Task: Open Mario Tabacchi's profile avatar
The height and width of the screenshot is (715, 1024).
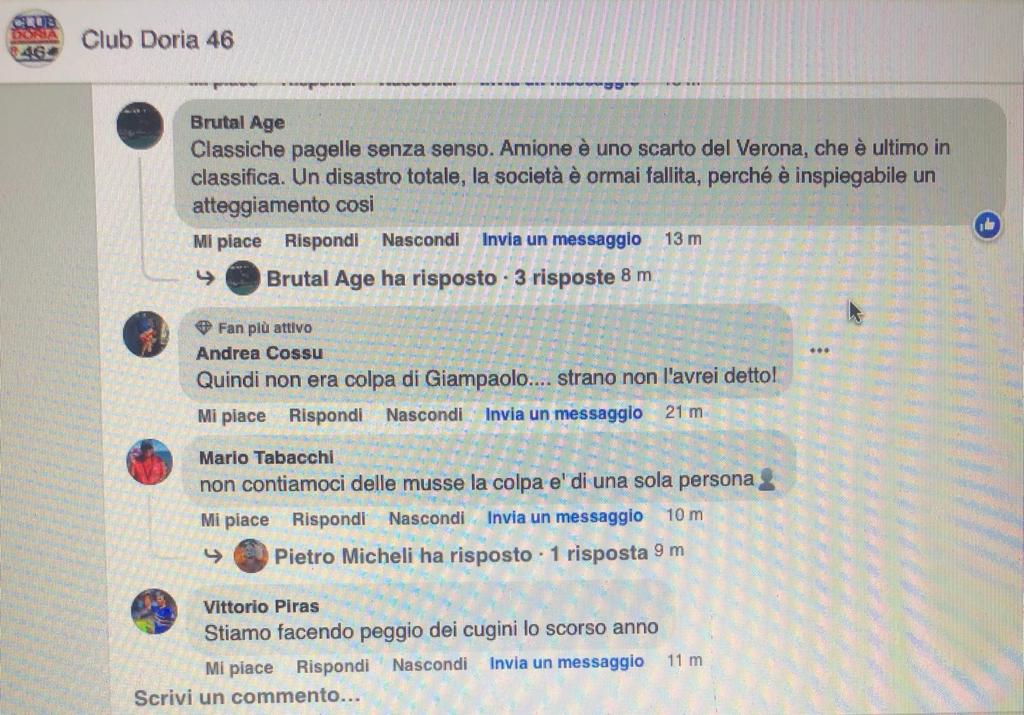Action: (x=150, y=462)
